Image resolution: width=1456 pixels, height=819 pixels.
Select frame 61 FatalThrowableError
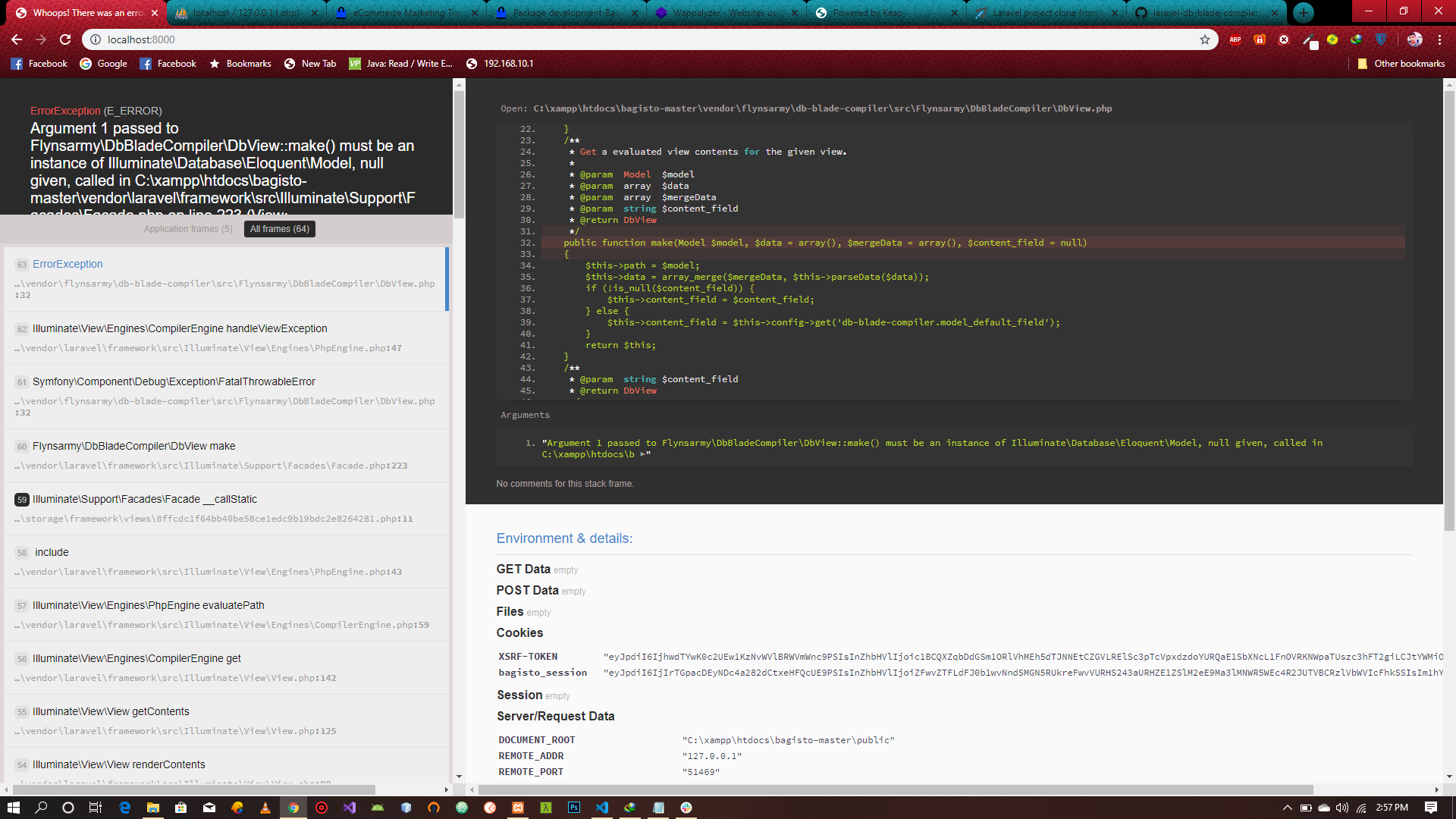point(225,397)
